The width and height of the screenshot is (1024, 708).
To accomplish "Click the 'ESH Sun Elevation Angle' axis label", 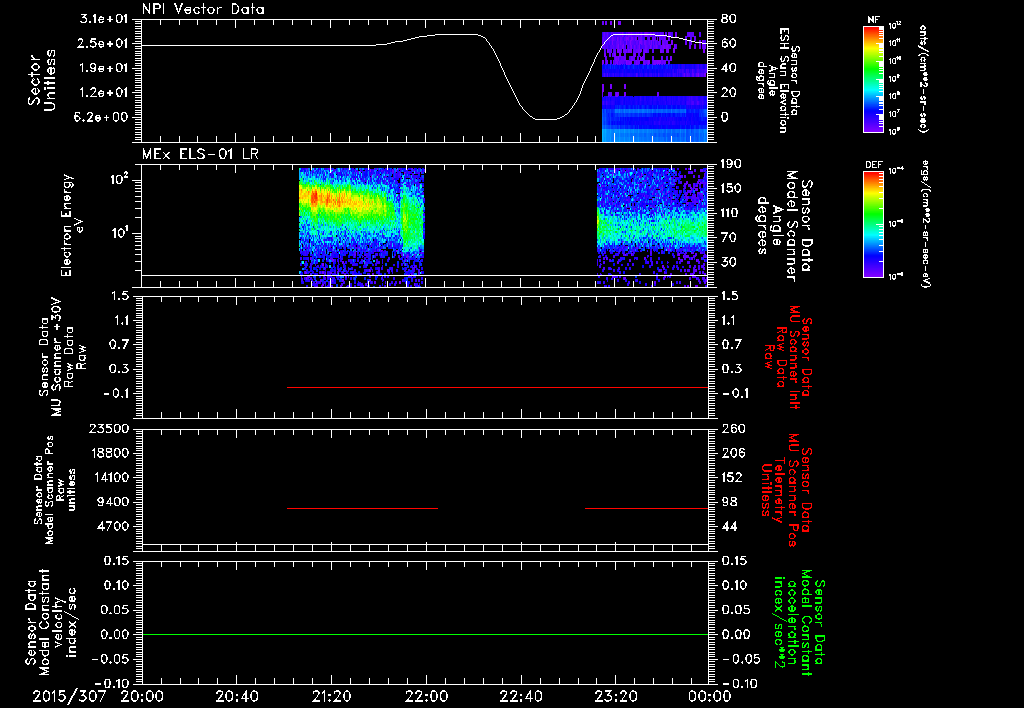I will click(x=780, y=80).
